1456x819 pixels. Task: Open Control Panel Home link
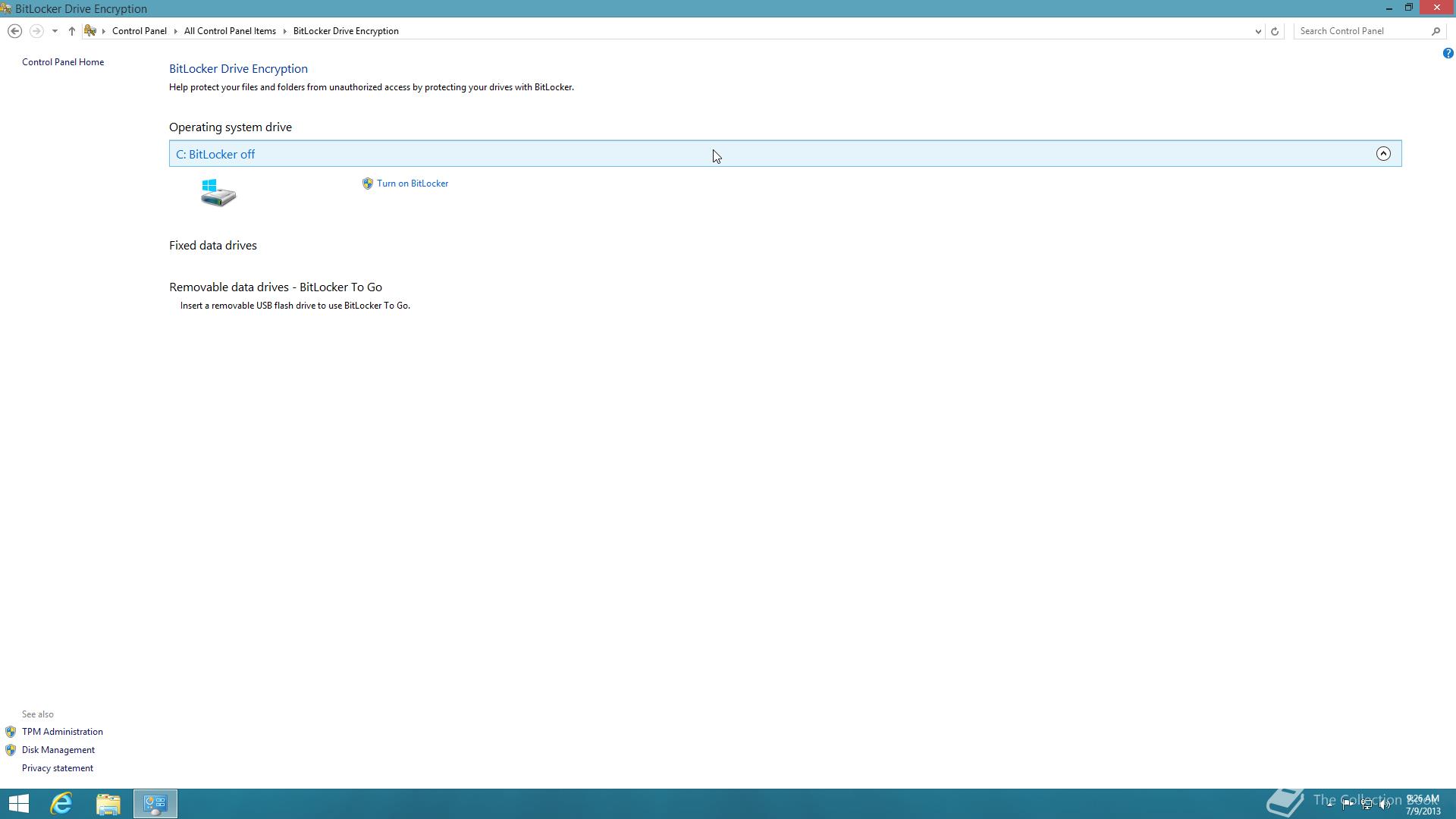(63, 62)
